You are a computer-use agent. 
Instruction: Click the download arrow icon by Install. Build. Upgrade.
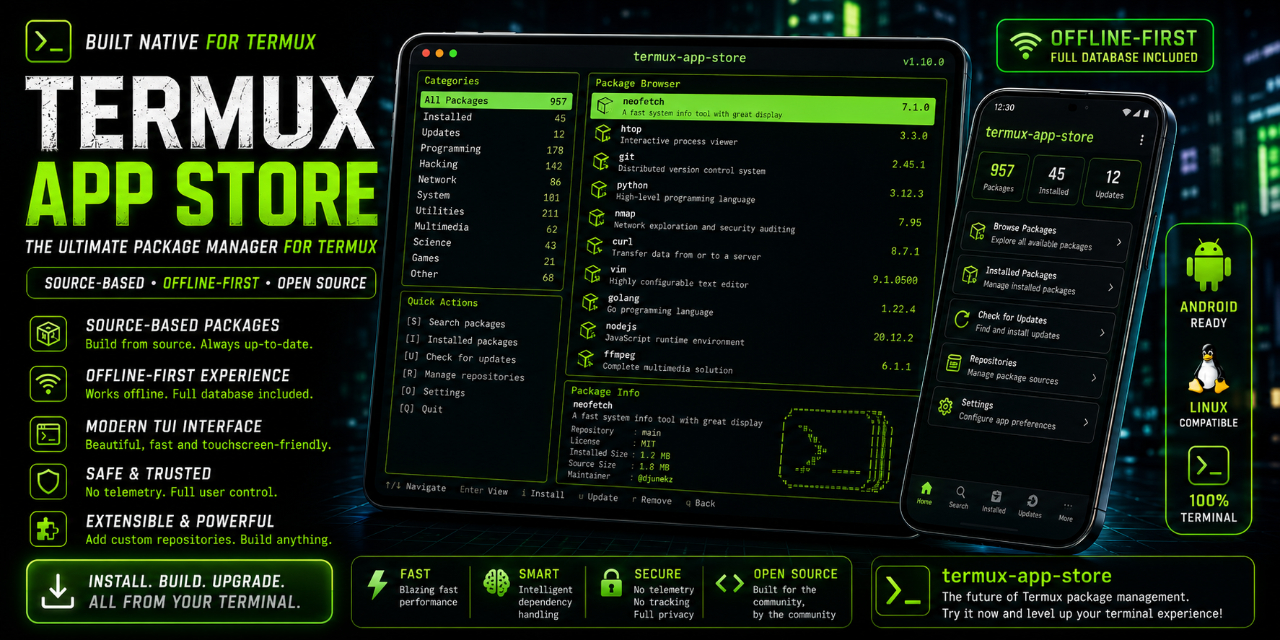point(57,590)
